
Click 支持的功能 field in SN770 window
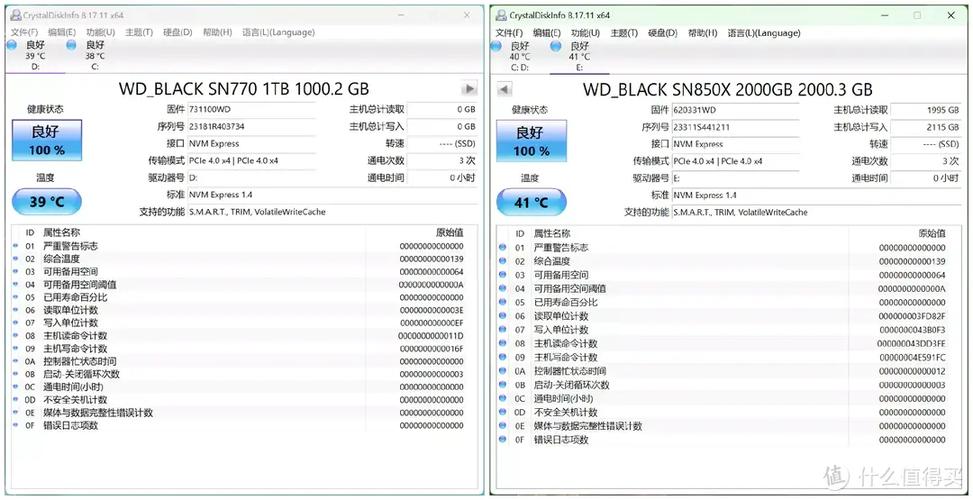(x=332, y=212)
